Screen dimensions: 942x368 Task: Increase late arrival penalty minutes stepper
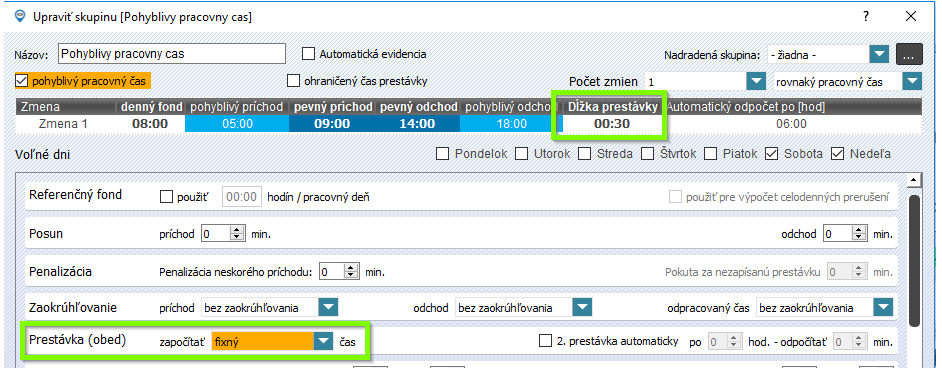click(350, 268)
